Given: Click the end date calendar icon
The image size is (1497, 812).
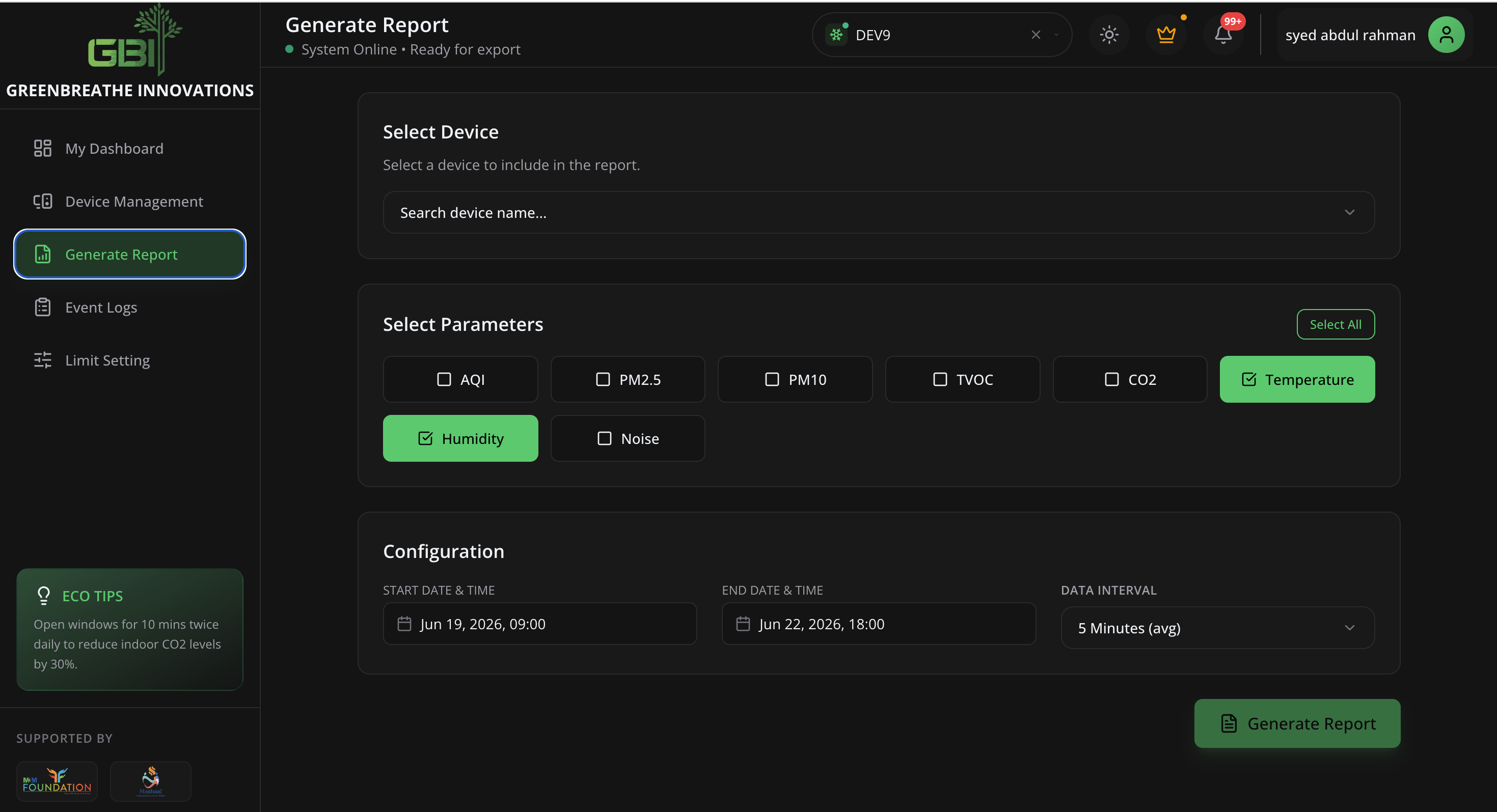Looking at the screenshot, I should pos(743,623).
